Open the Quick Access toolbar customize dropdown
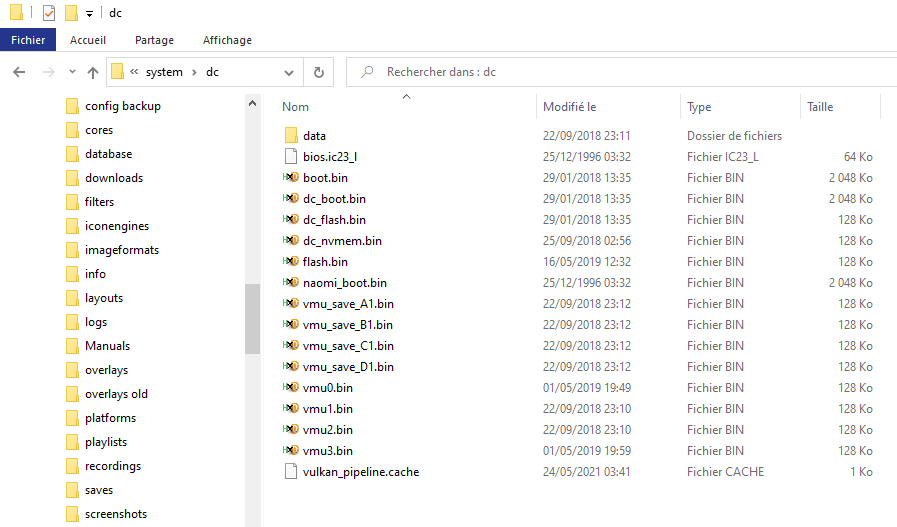897x527 pixels. (89, 14)
